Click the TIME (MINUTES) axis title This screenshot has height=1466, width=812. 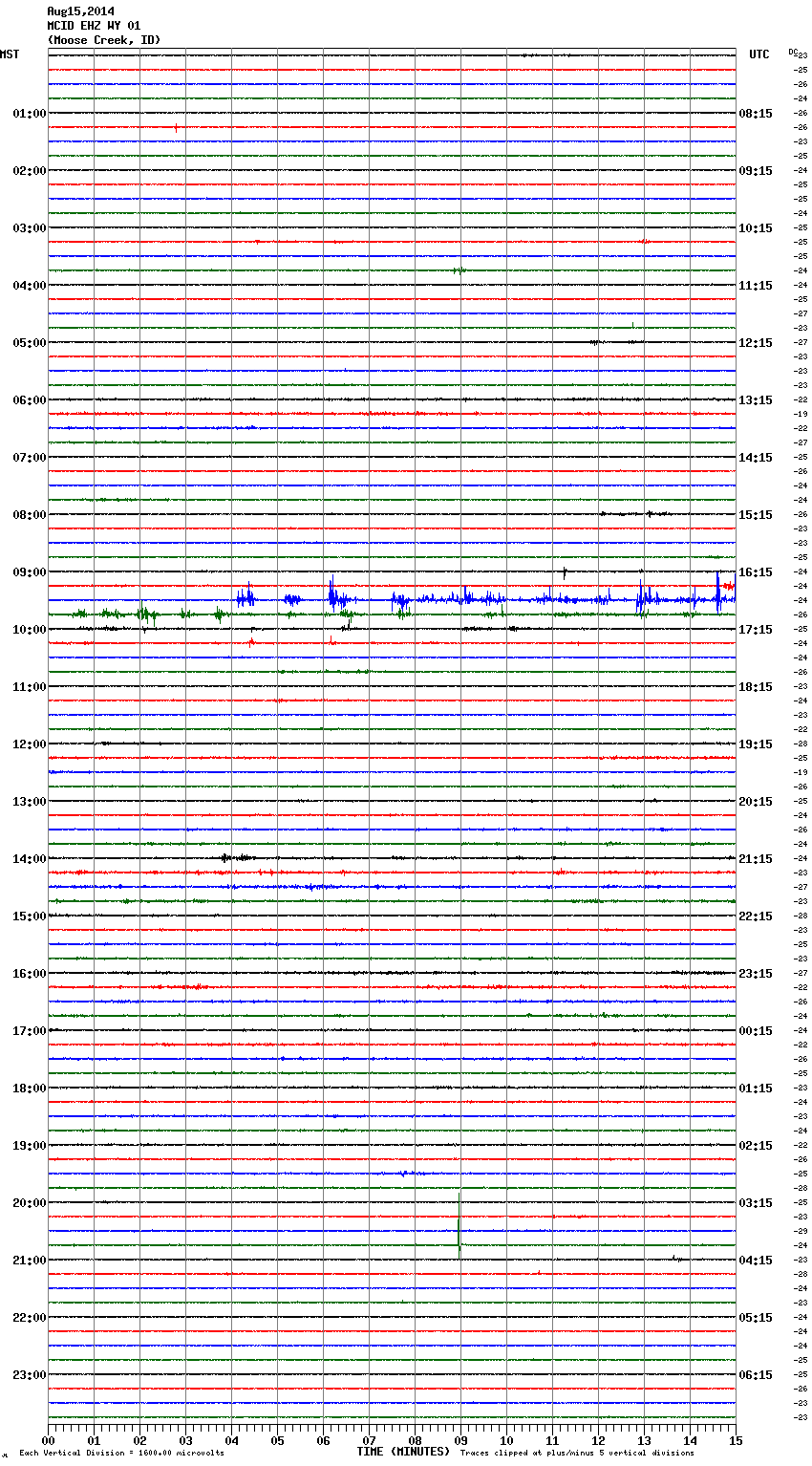pyautogui.click(x=403, y=1452)
